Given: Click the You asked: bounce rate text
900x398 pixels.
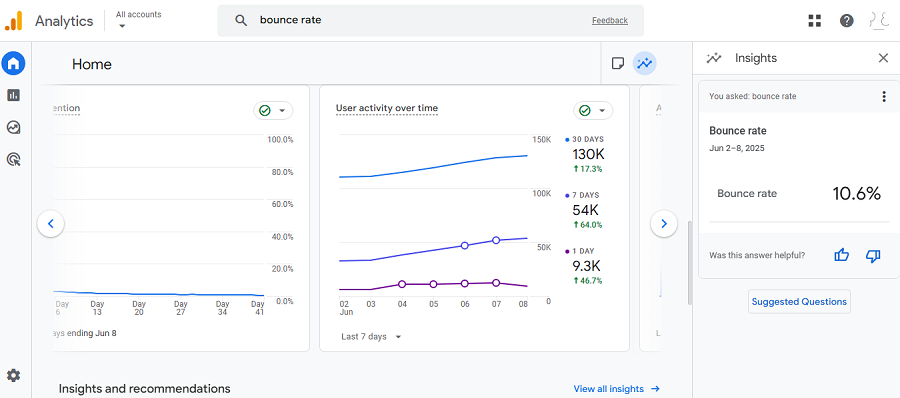Looking at the screenshot, I should tap(752, 96).
